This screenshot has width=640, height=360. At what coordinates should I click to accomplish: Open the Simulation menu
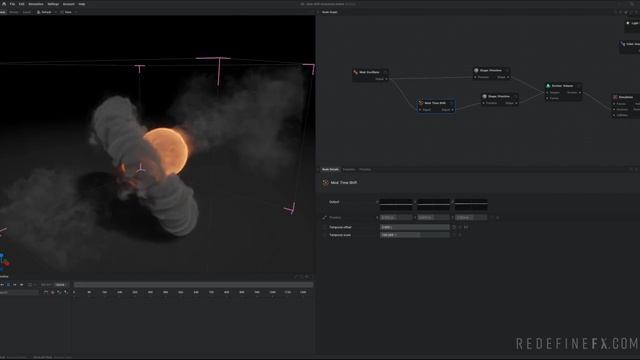coord(36,4)
